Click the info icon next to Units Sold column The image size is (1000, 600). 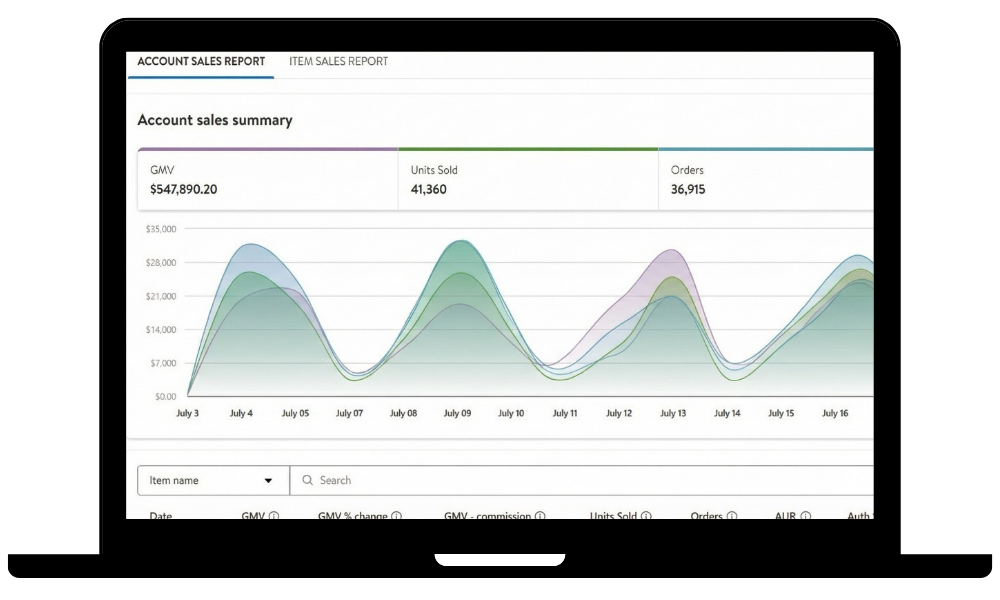647,516
